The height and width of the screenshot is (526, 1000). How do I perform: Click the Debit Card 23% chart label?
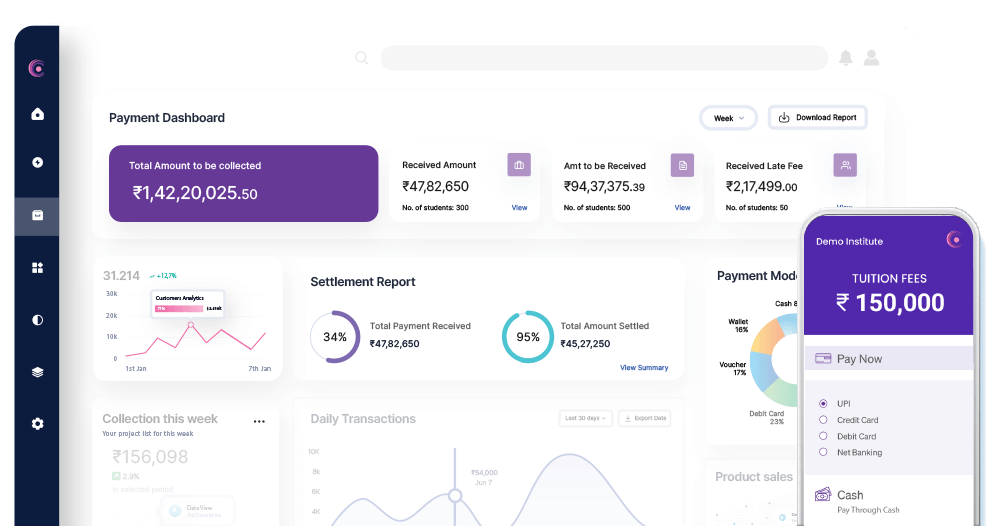[x=767, y=418]
